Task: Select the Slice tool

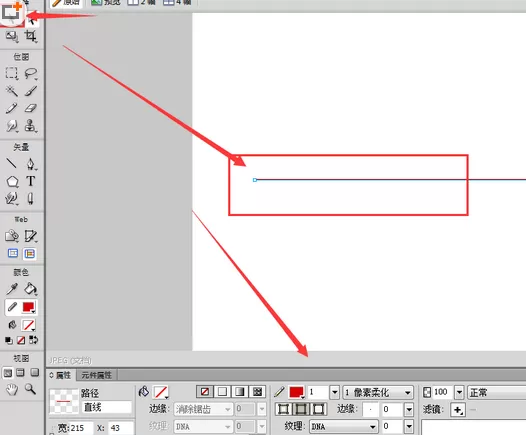Action: (31, 236)
